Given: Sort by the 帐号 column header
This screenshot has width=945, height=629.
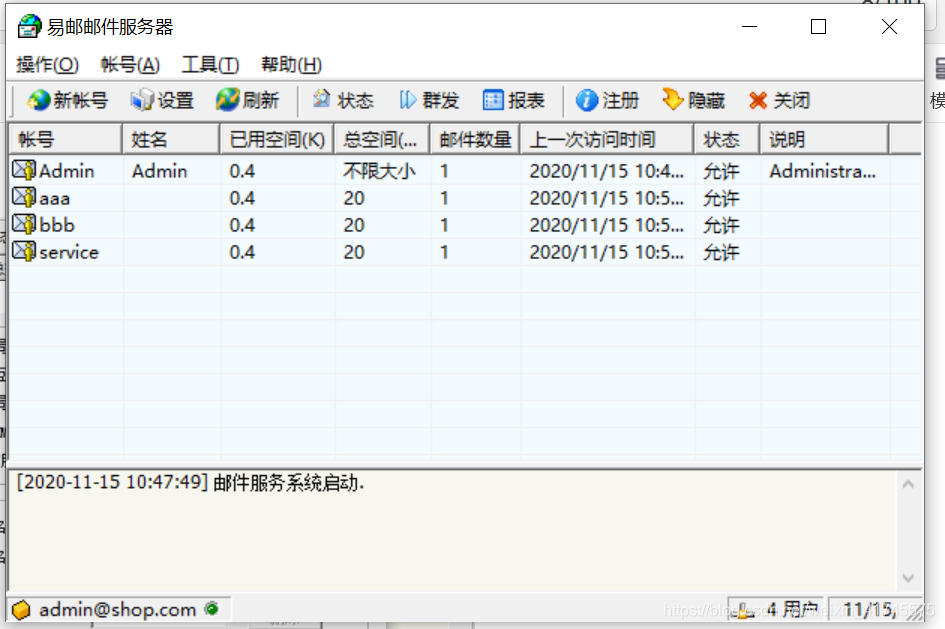Looking at the screenshot, I should [66, 139].
